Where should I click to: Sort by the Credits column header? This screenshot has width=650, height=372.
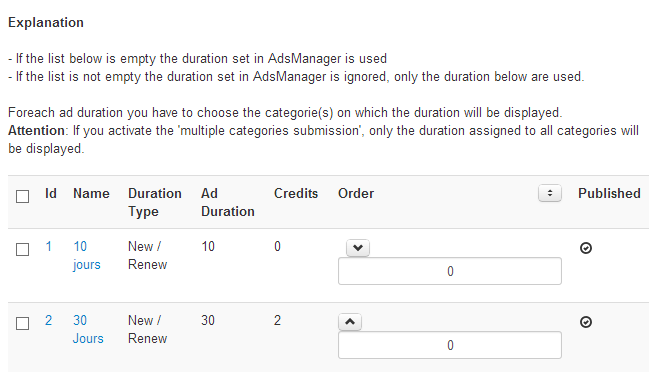pyautogui.click(x=296, y=193)
